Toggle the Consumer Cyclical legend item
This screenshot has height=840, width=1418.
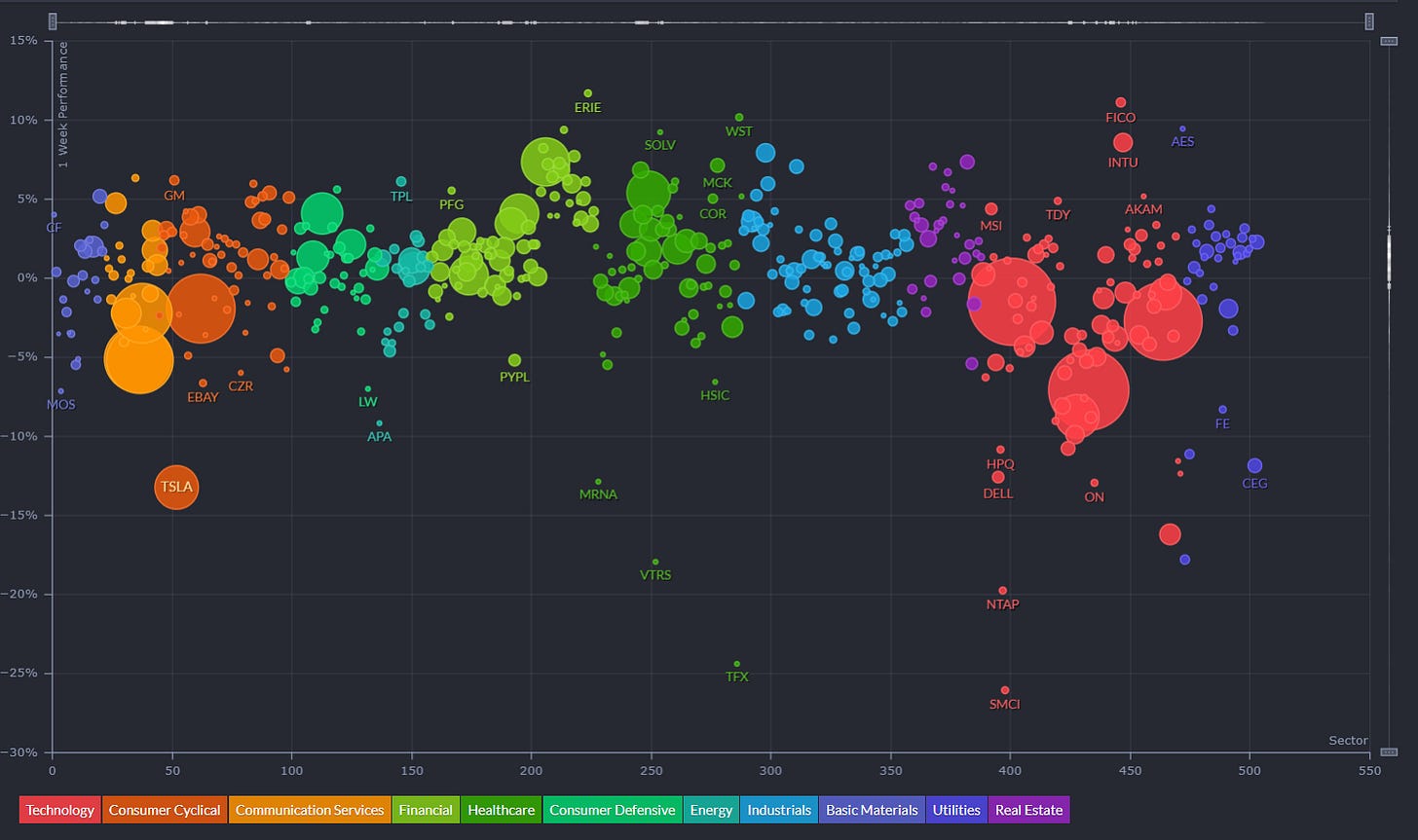click(166, 810)
